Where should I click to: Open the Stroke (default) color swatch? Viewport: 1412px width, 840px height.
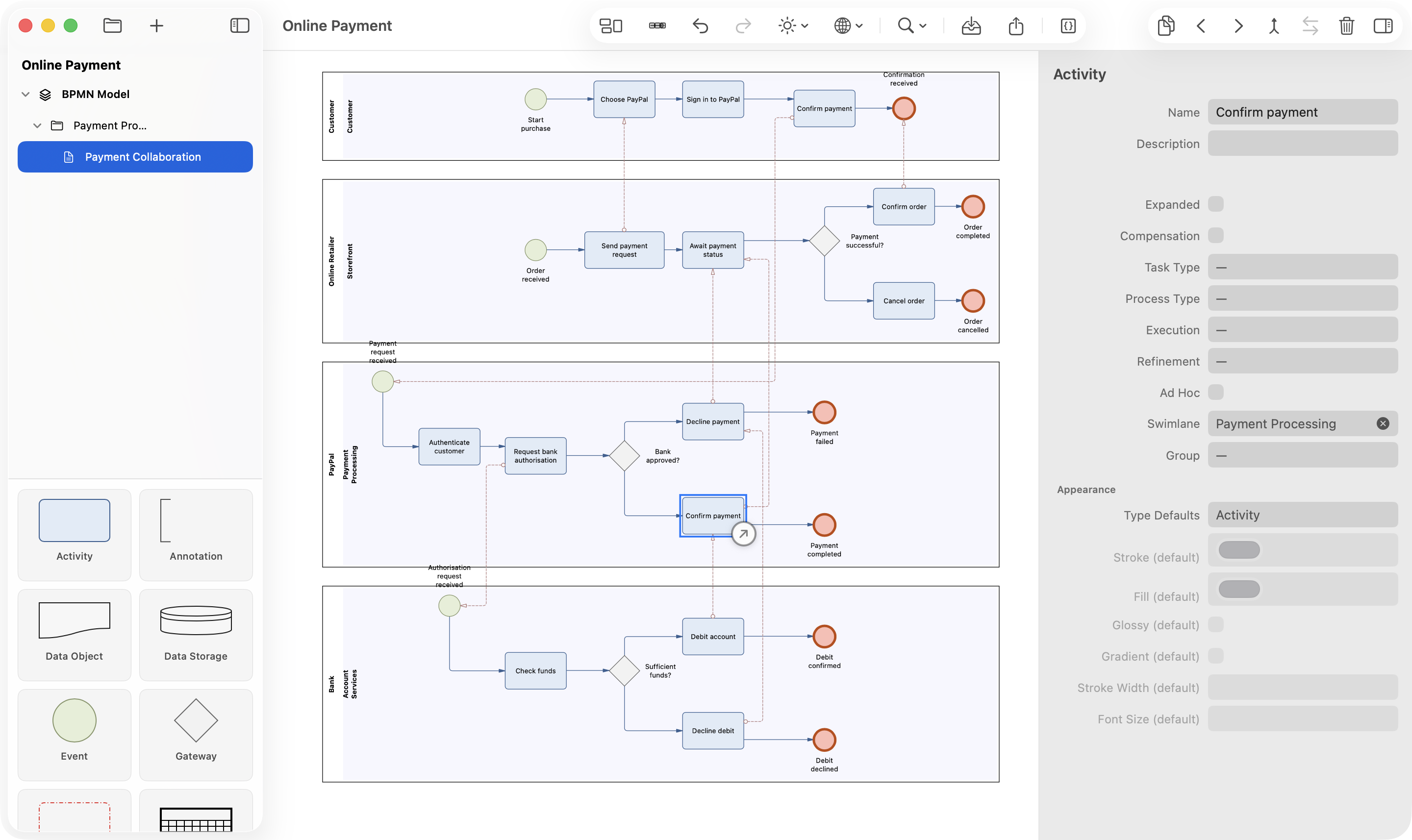[x=1239, y=550]
